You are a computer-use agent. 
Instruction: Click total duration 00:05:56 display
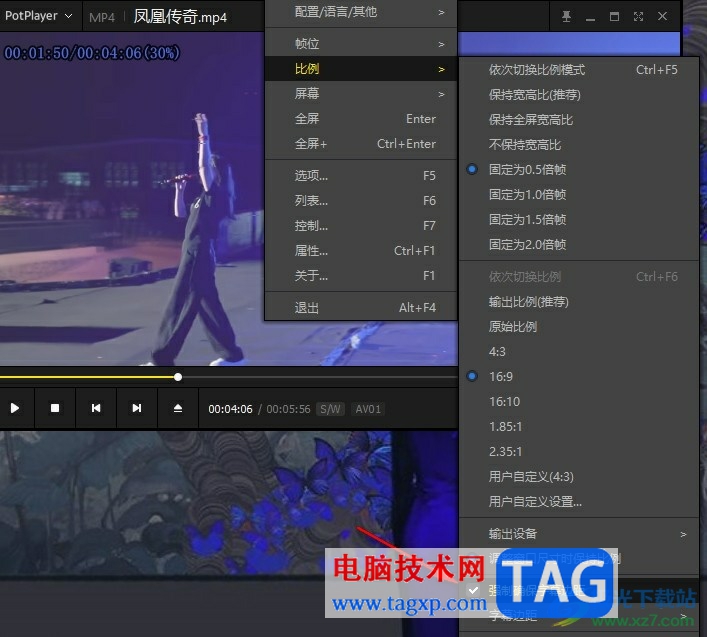coord(288,409)
